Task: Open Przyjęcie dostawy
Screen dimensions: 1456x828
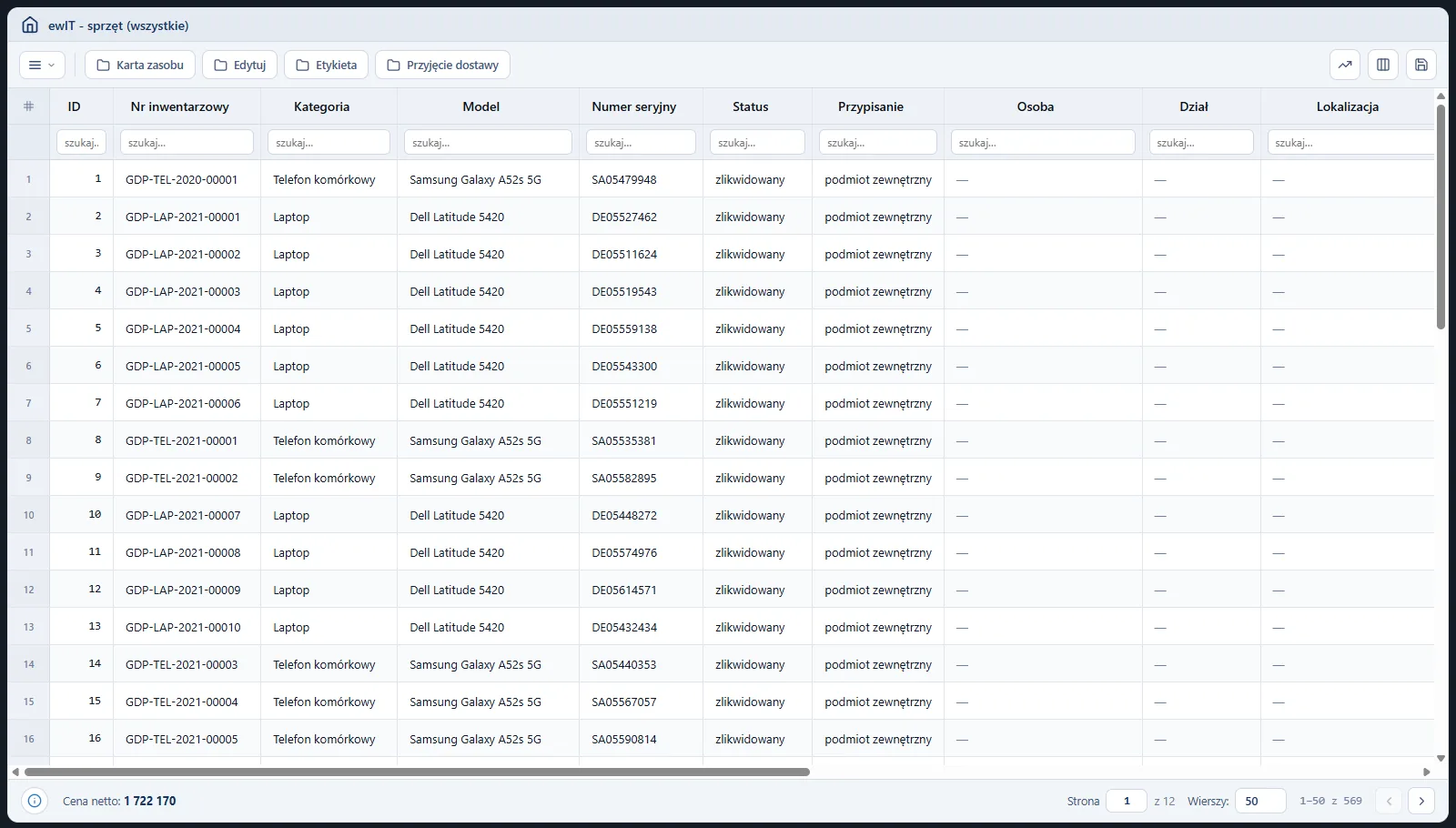Action: coord(443,65)
